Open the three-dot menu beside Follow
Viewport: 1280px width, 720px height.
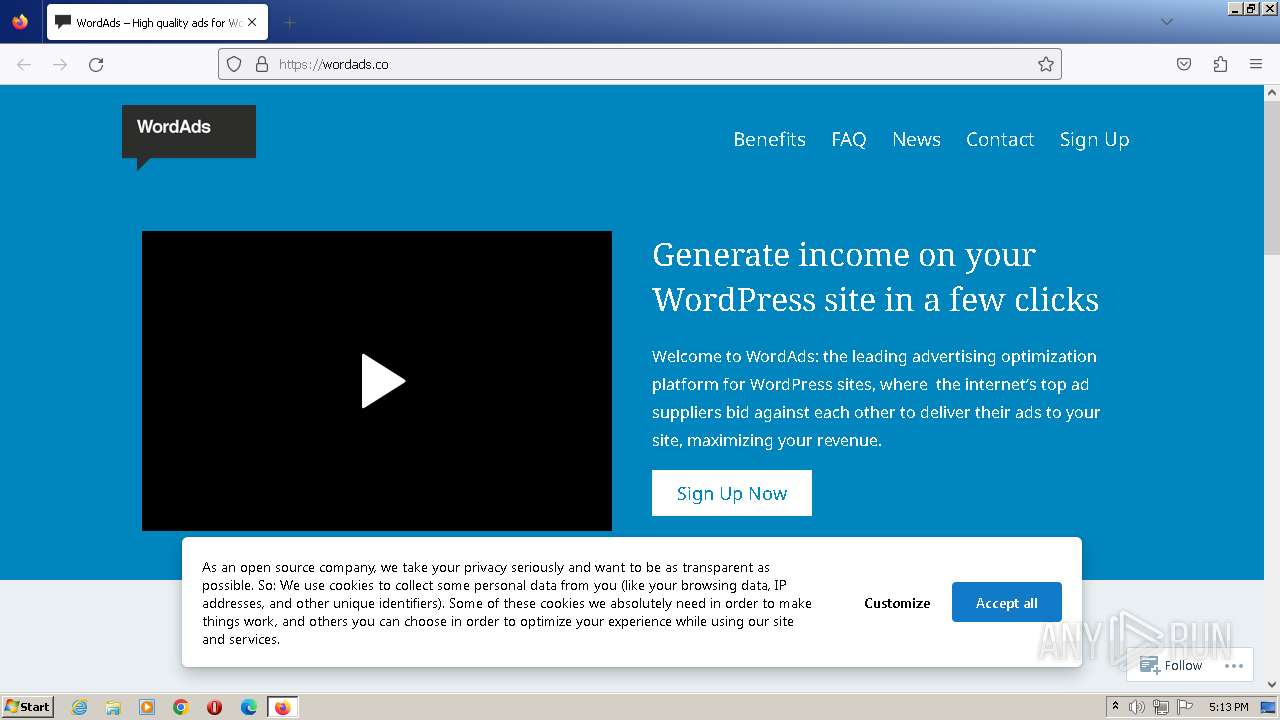[x=1234, y=665]
